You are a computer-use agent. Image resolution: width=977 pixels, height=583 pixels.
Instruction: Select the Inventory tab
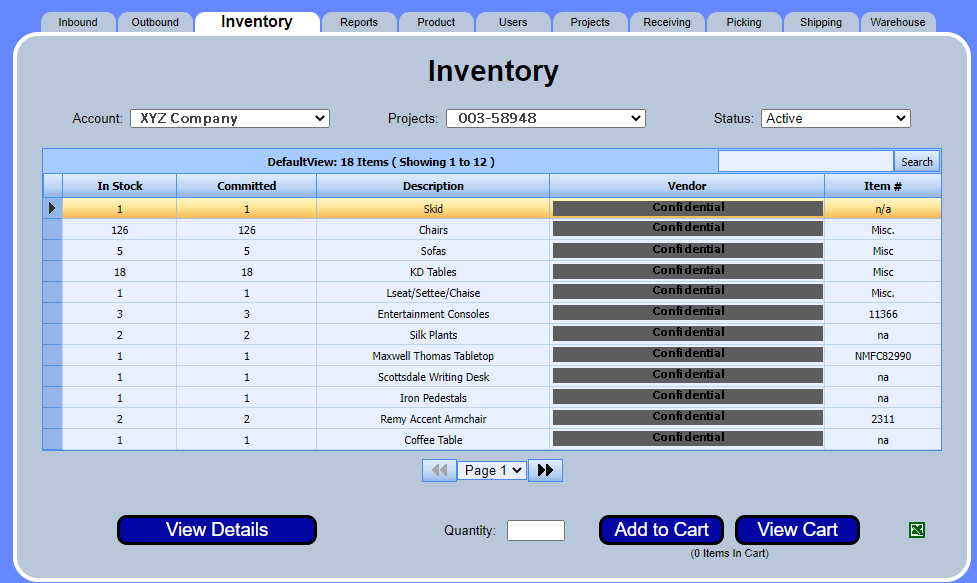click(x=257, y=22)
